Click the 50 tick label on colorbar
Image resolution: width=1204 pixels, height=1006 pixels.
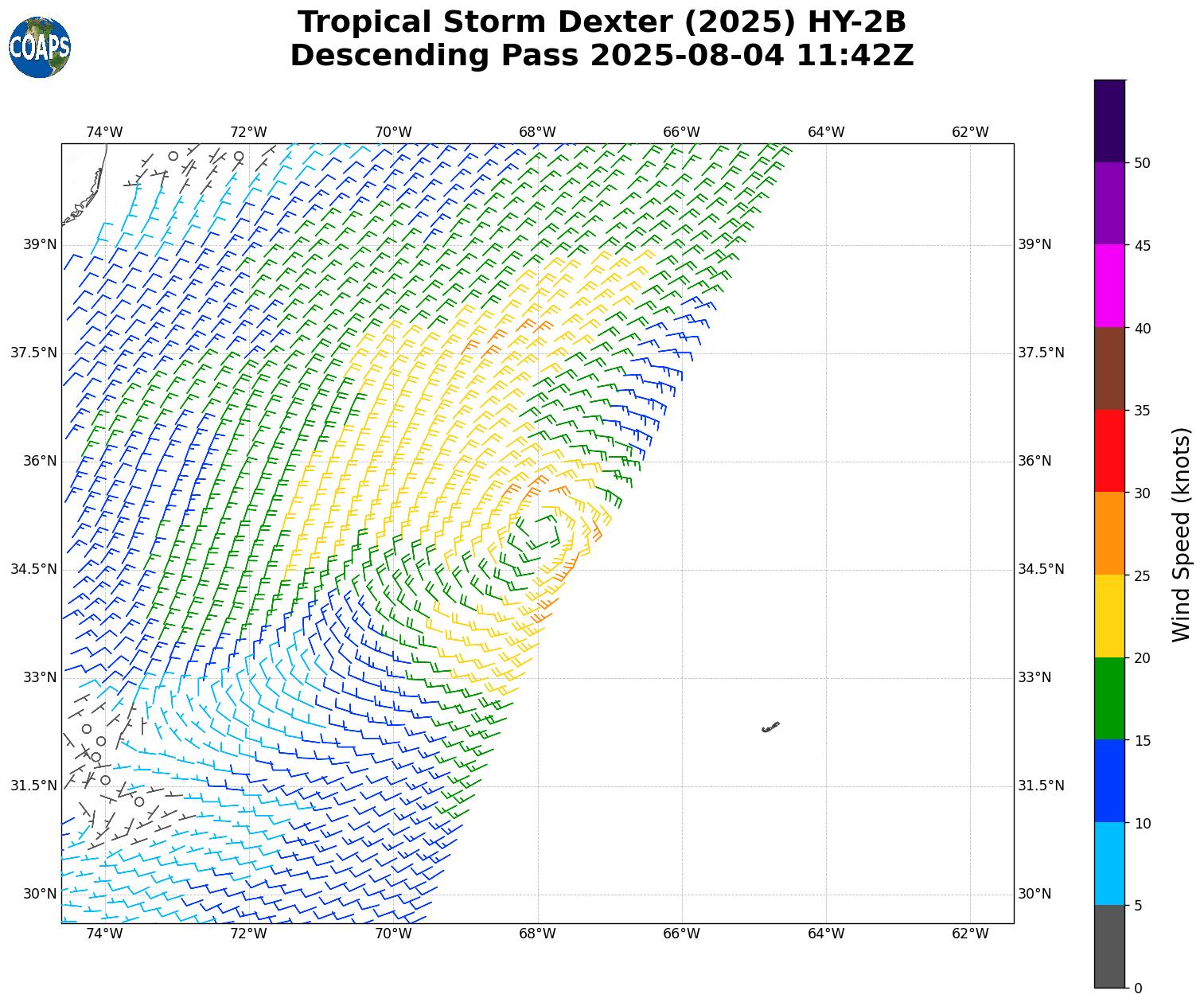point(1142,163)
